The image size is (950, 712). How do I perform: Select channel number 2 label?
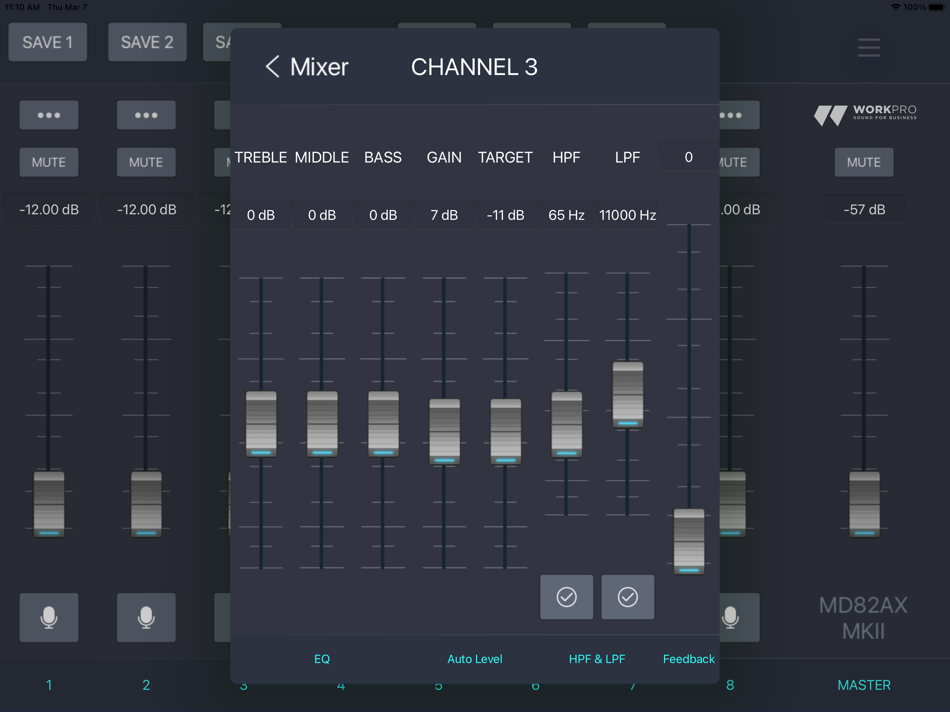[146, 685]
